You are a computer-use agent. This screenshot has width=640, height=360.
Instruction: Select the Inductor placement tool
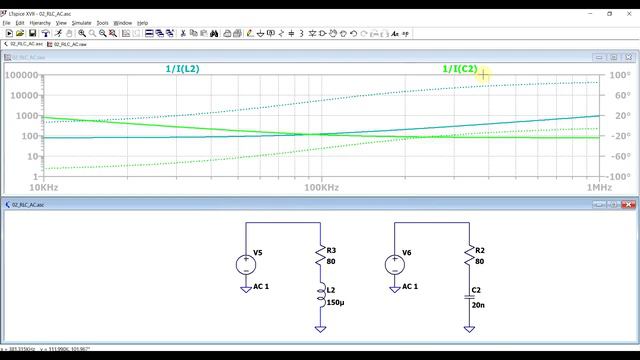tap(301, 33)
